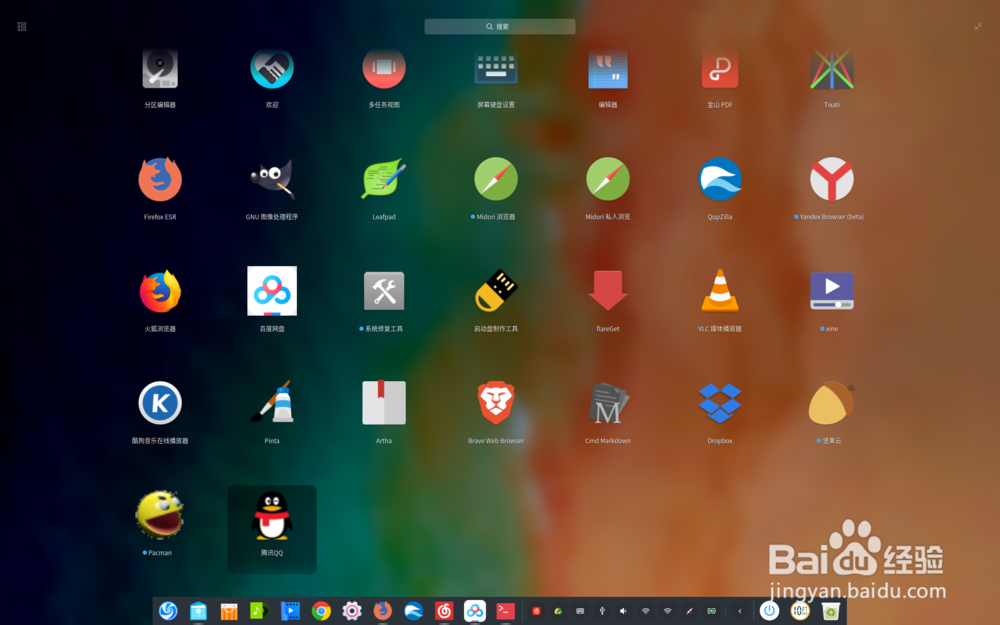
Task: Open terminal from the dock
Action: (505, 611)
